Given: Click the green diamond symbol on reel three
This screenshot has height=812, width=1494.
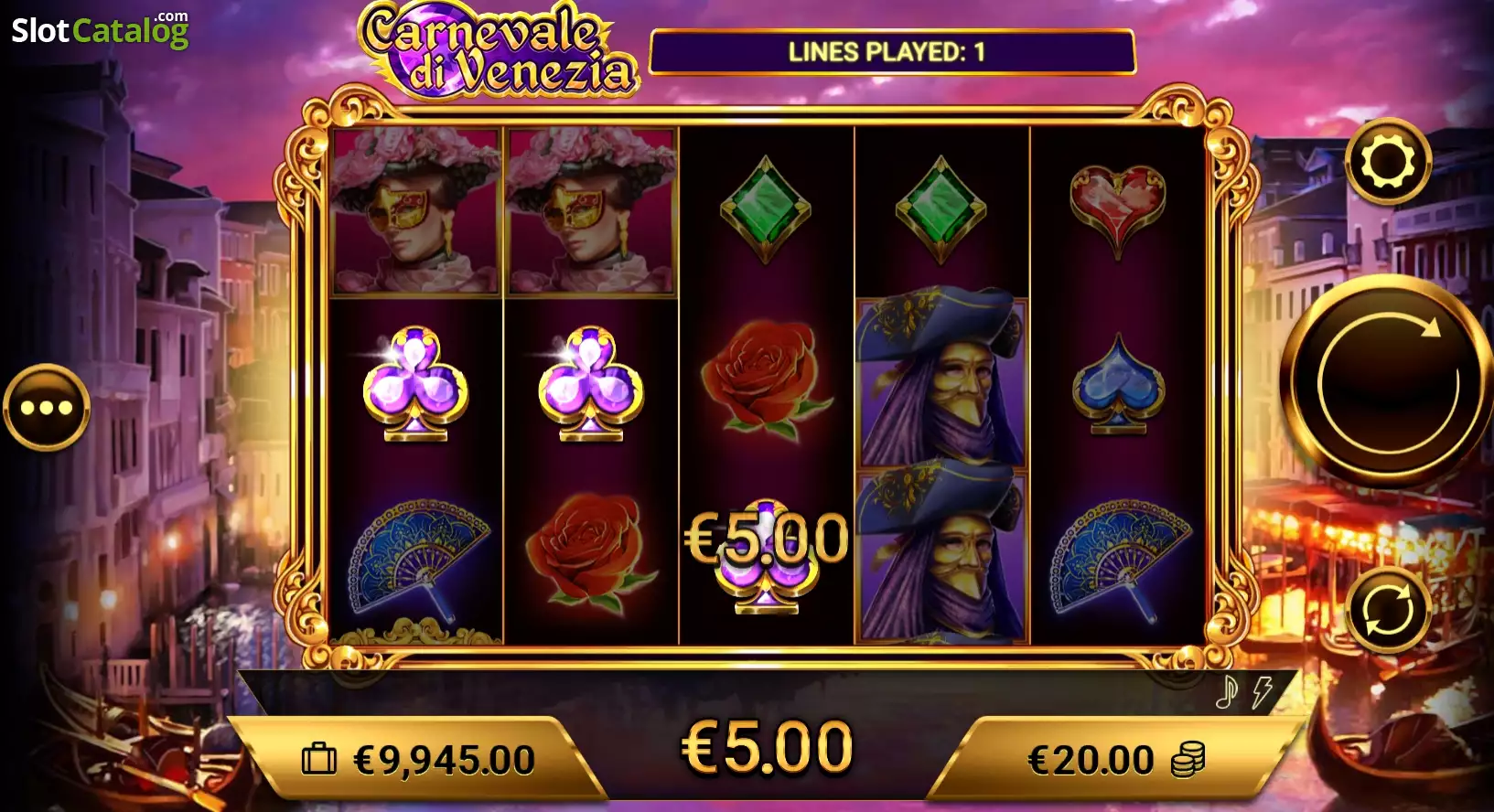Looking at the screenshot, I should (x=766, y=210).
